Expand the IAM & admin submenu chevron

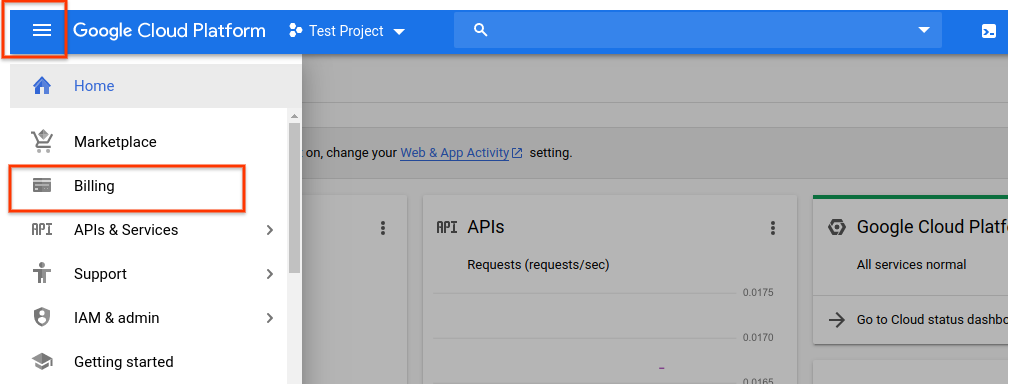point(270,318)
